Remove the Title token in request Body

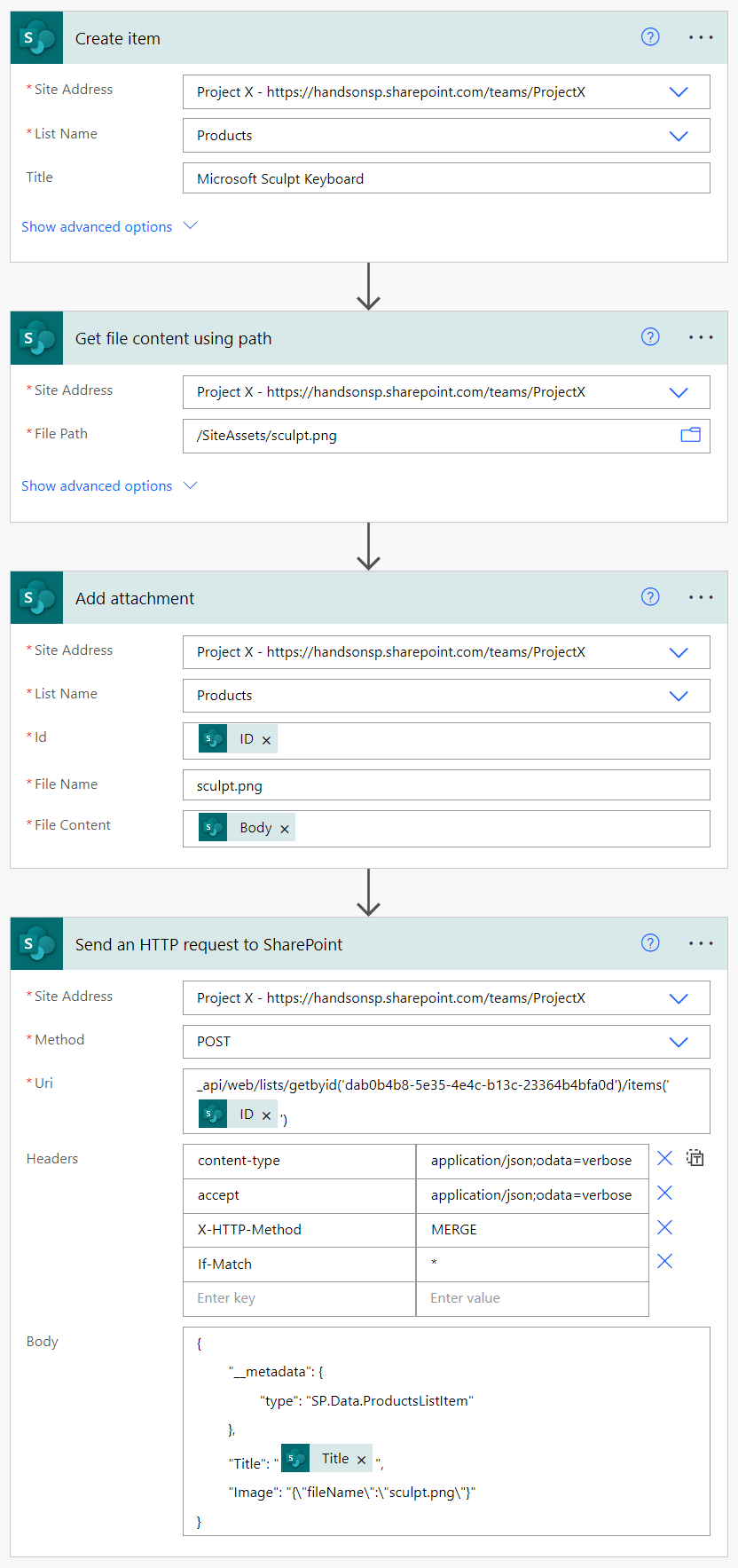[361, 1460]
